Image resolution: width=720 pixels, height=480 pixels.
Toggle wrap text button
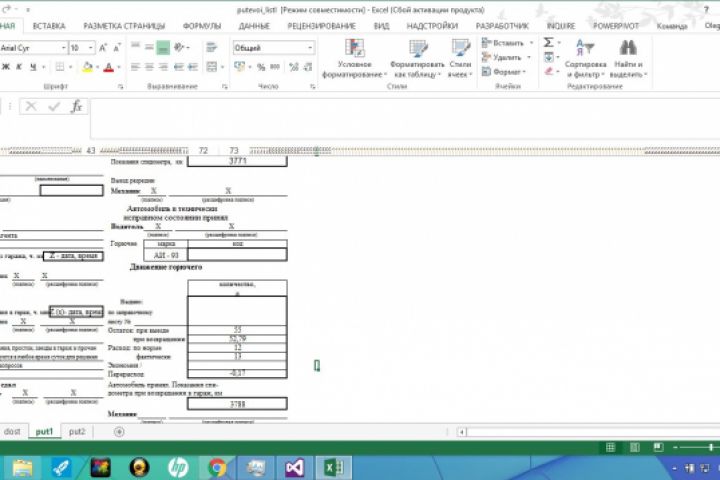coord(211,47)
